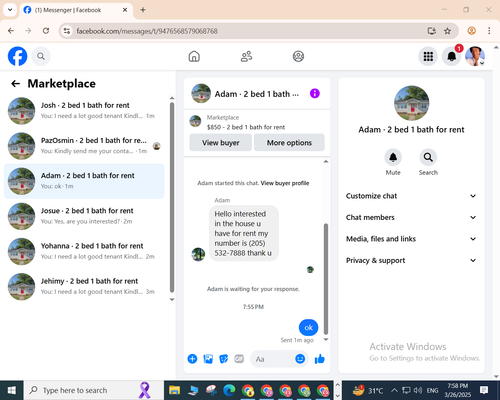Image resolution: width=500 pixels, height=400 pixels.
Task: Open View buyer profile link
Action: tap(285, 183)
